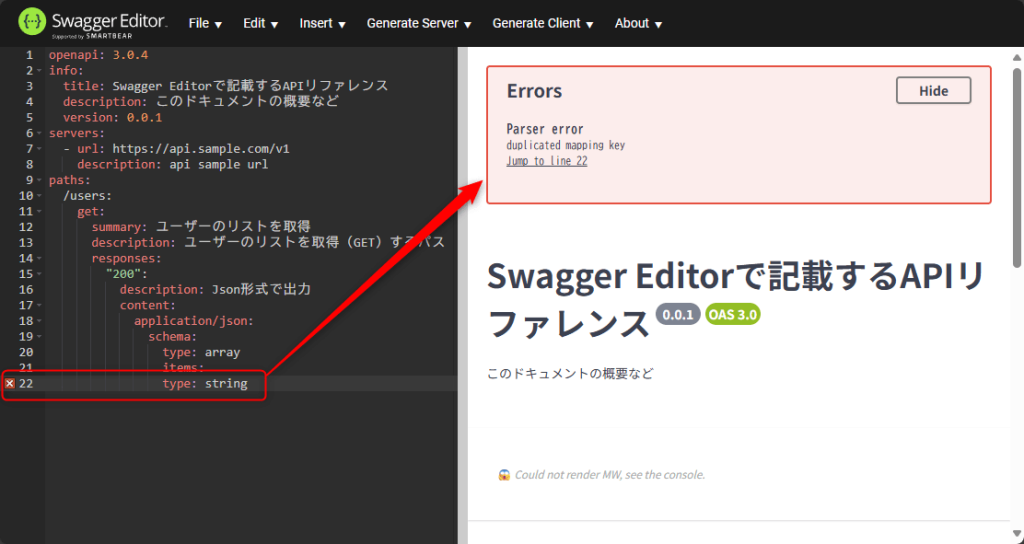Click the 0.0.1 version badge

coord(678,314)
